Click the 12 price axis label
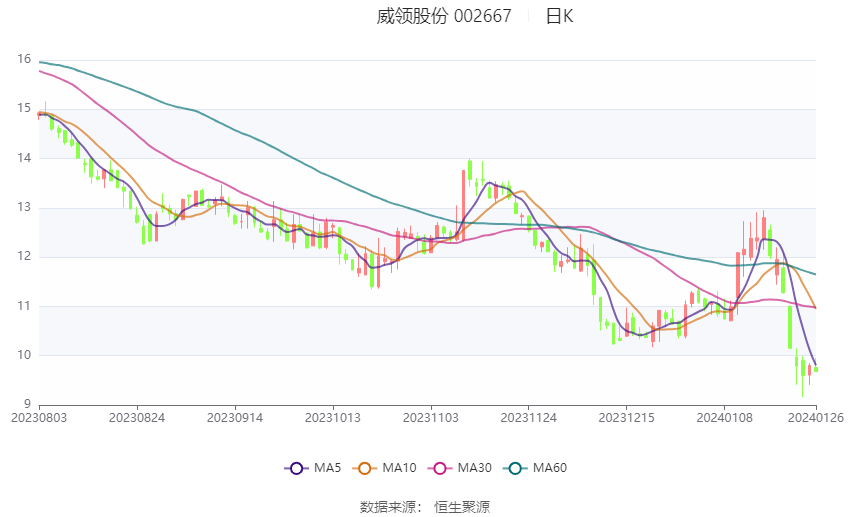The image size is (850, 517). [x=24, y=256]
